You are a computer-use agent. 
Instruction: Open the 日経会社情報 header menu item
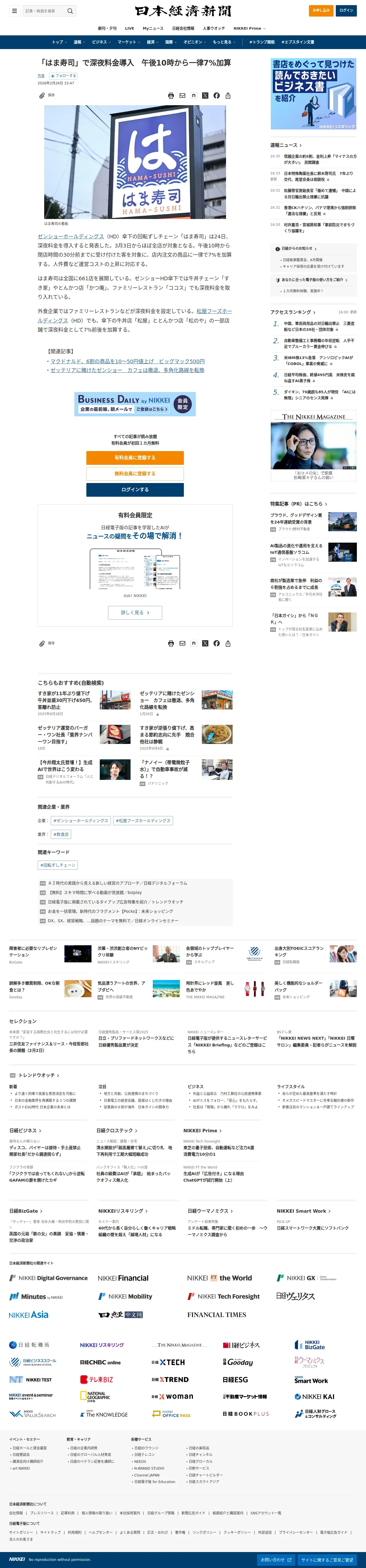point(183,28)
